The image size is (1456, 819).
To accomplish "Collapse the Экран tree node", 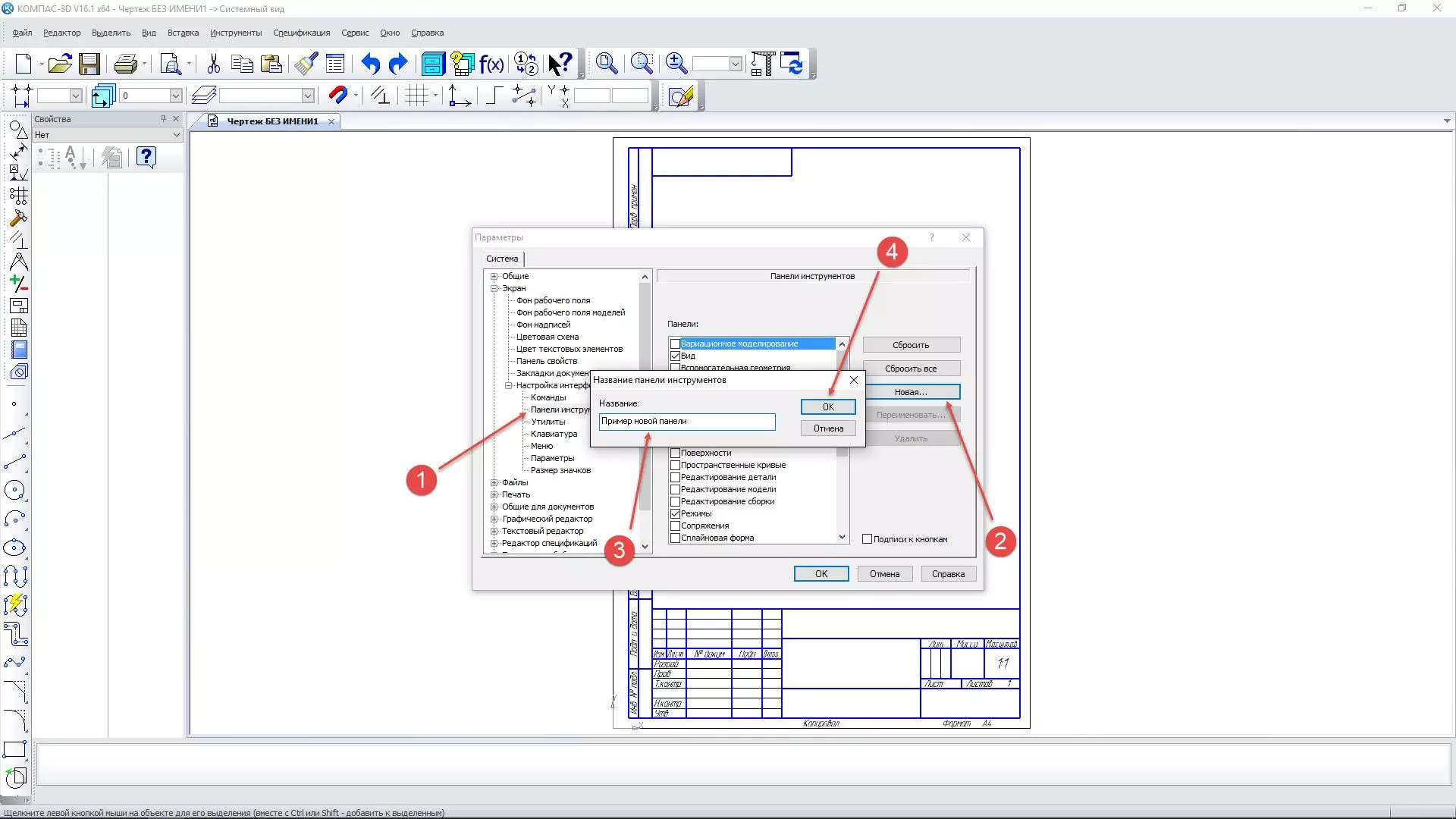I will pos(494,289).
